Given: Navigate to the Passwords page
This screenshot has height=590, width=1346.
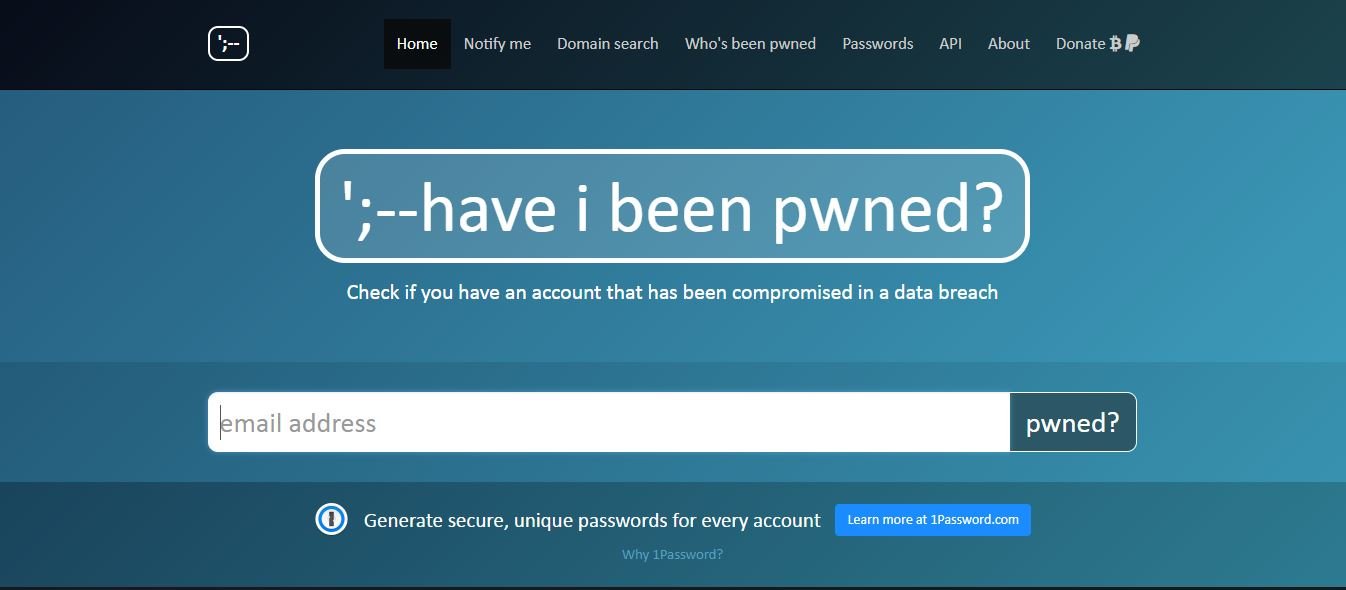Looking at the screenshot, I should point(878,44).
